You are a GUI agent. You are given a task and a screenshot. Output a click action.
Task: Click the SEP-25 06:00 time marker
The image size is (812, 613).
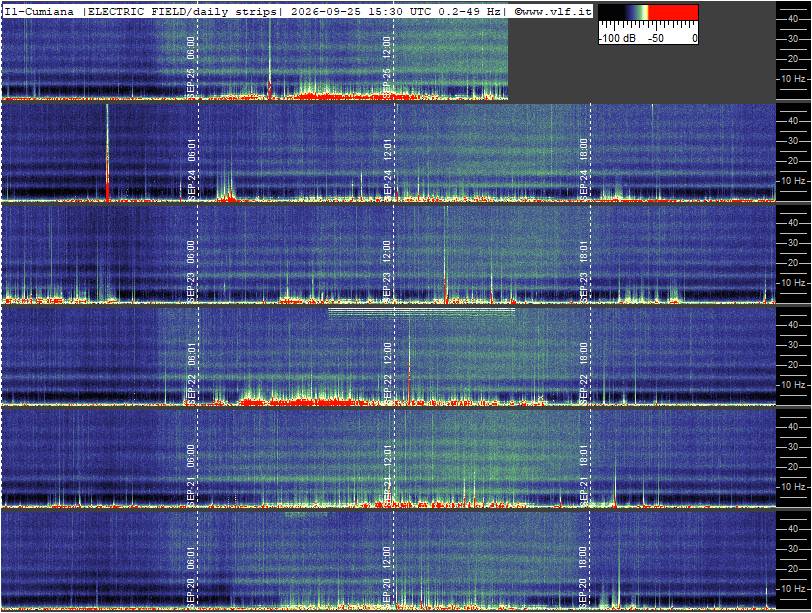pos(191,67)
